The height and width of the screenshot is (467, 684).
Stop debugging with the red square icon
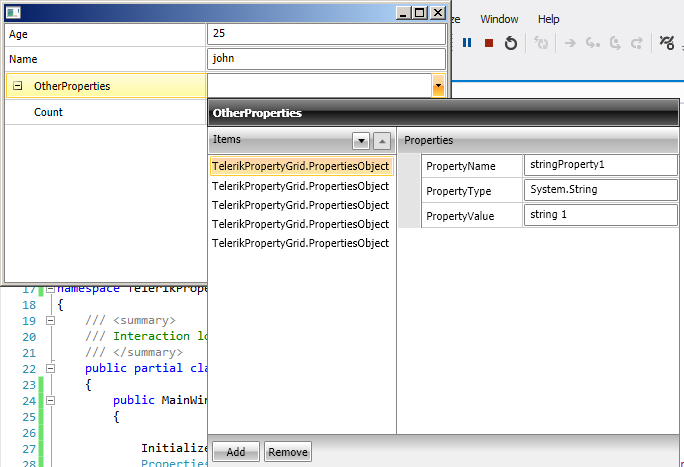coord(489,43)
